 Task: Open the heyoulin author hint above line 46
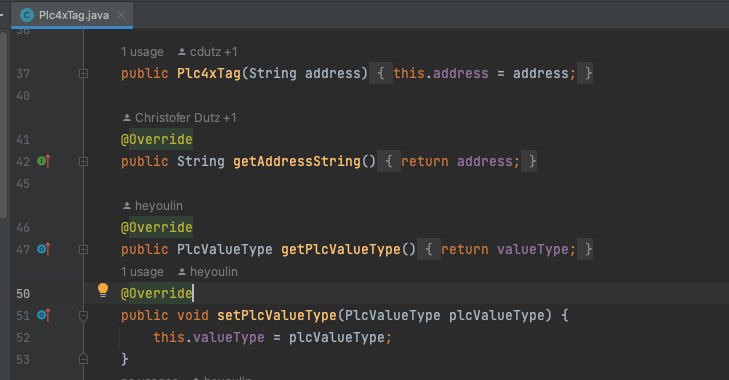(x=152, y=206)
